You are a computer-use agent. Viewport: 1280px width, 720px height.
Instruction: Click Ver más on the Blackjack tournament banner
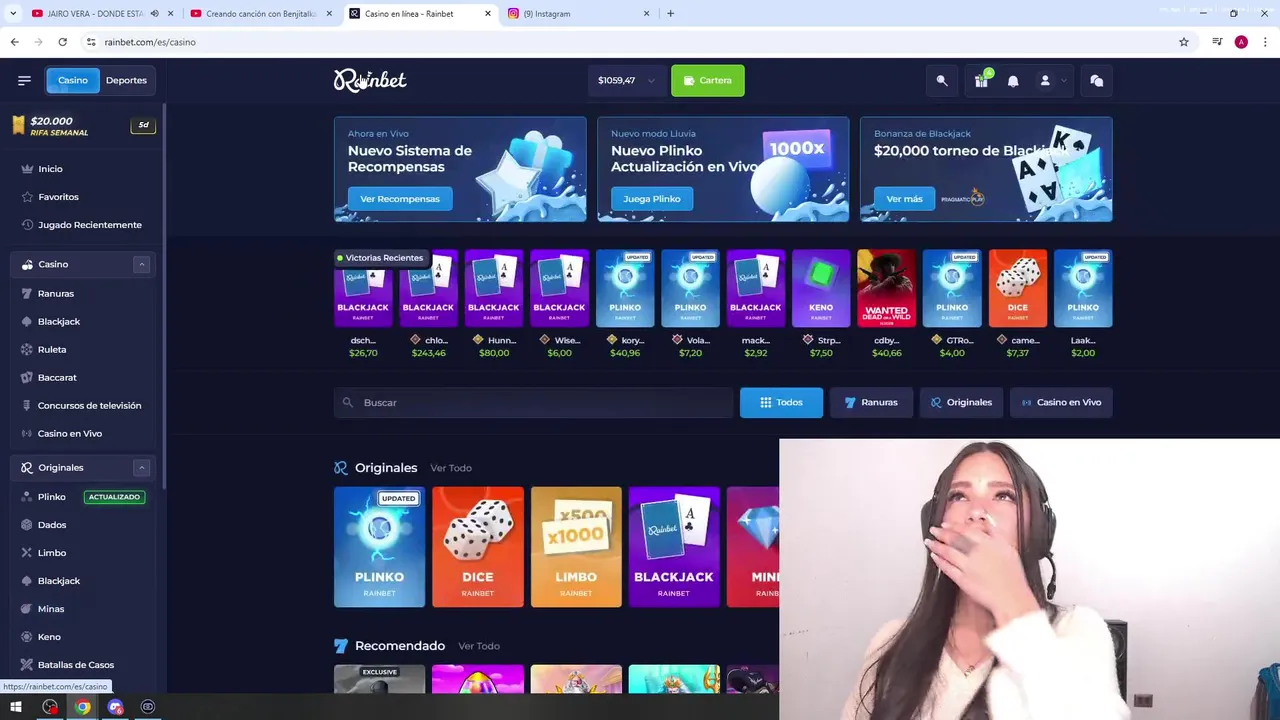pyautogui.click(x=904, y=199)
